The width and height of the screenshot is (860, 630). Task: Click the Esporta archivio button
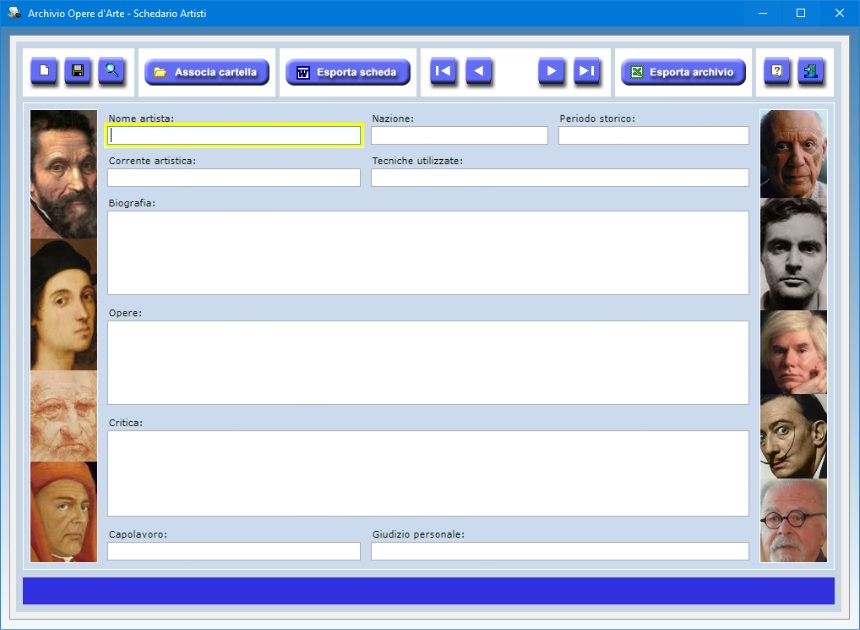click(x=683, y=72)
